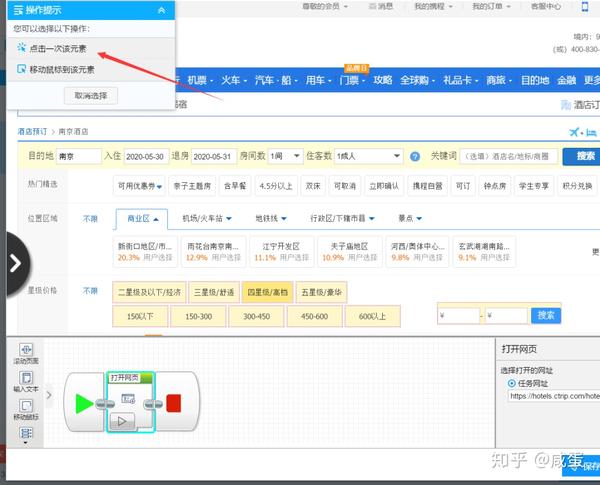The width and height of the screenshot is (600, 485).
Task: Click the mobile phone icon in top bar
Action: (x=585, y=6)
